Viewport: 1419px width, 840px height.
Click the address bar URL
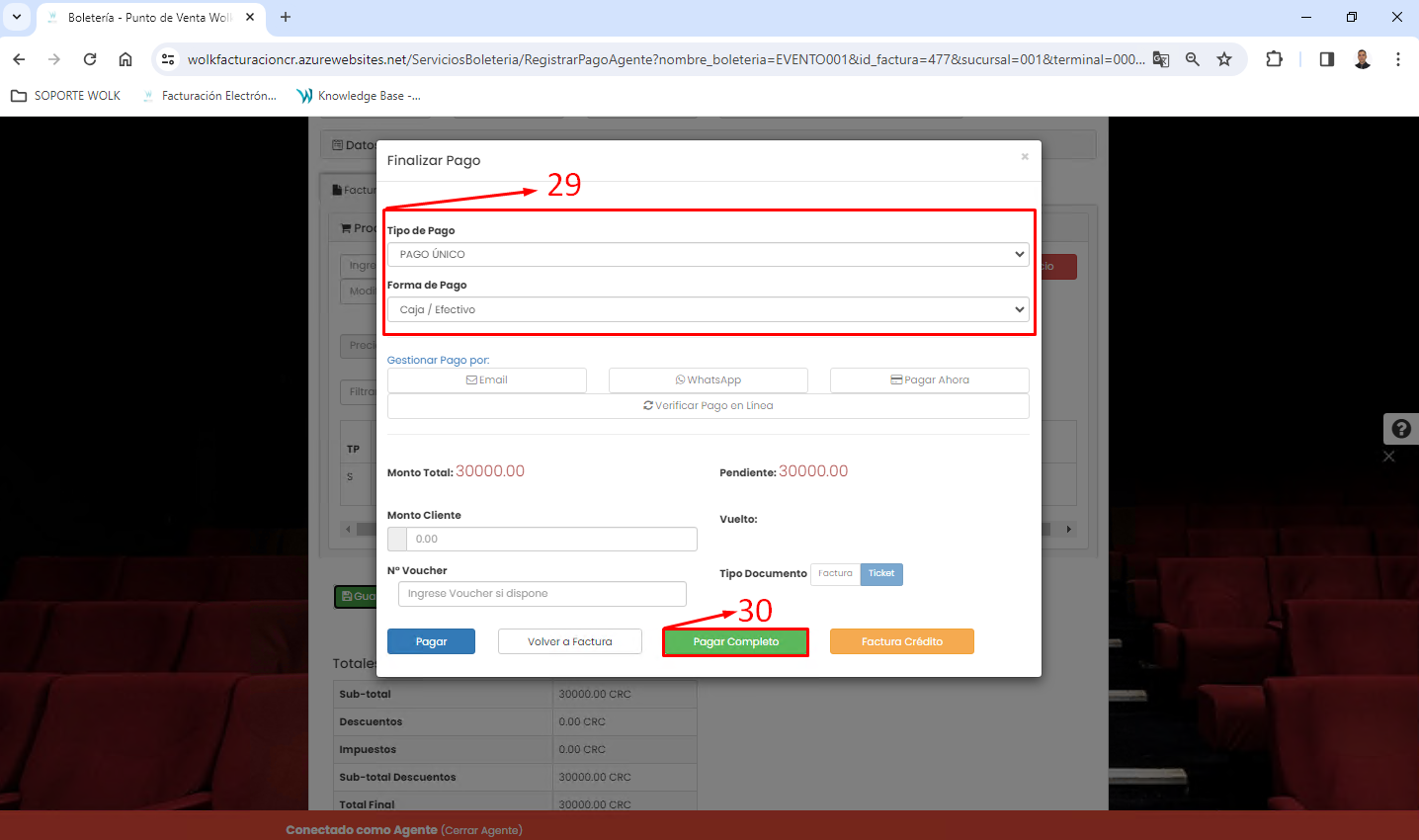[666, 59]
